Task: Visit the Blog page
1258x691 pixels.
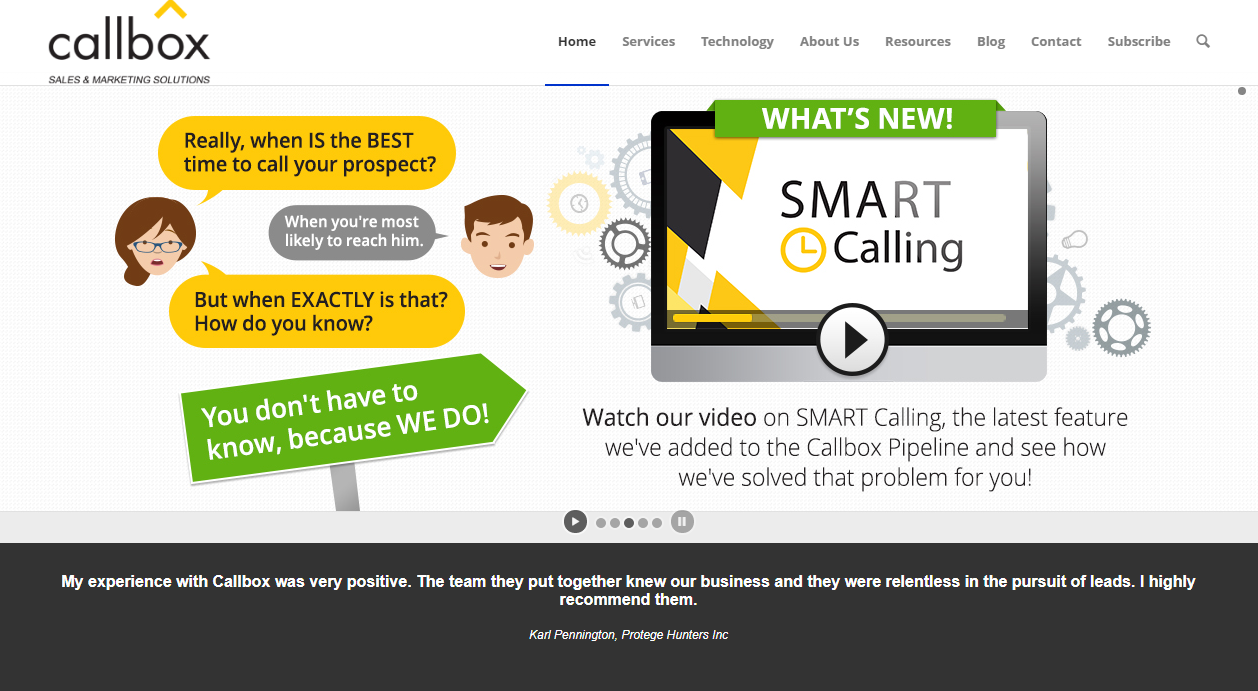Action: click(x=991, y=41)
